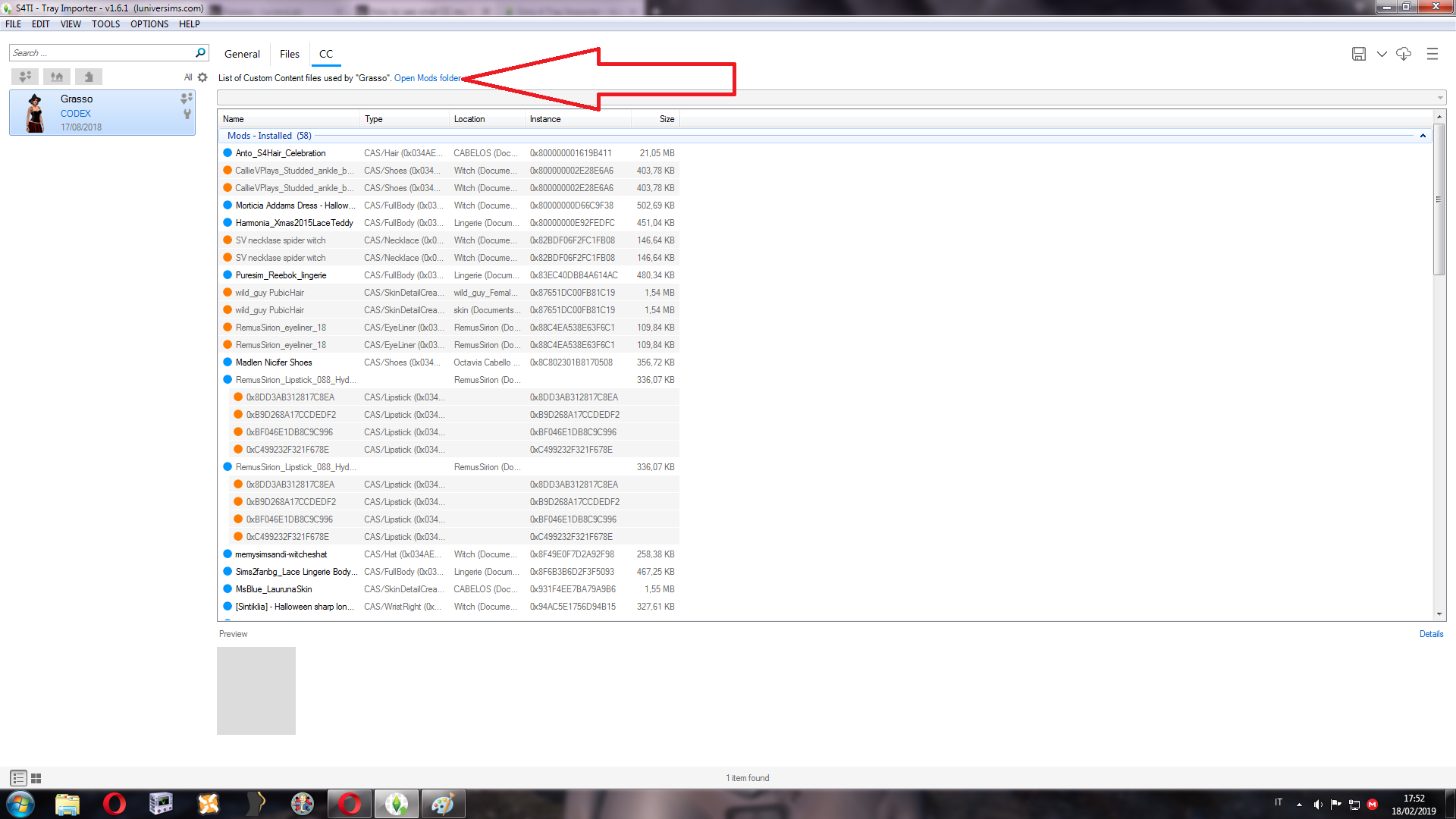Click the cloud download icon
The width and height of the screenshot is (1456, 819).
coord(1404,54)
